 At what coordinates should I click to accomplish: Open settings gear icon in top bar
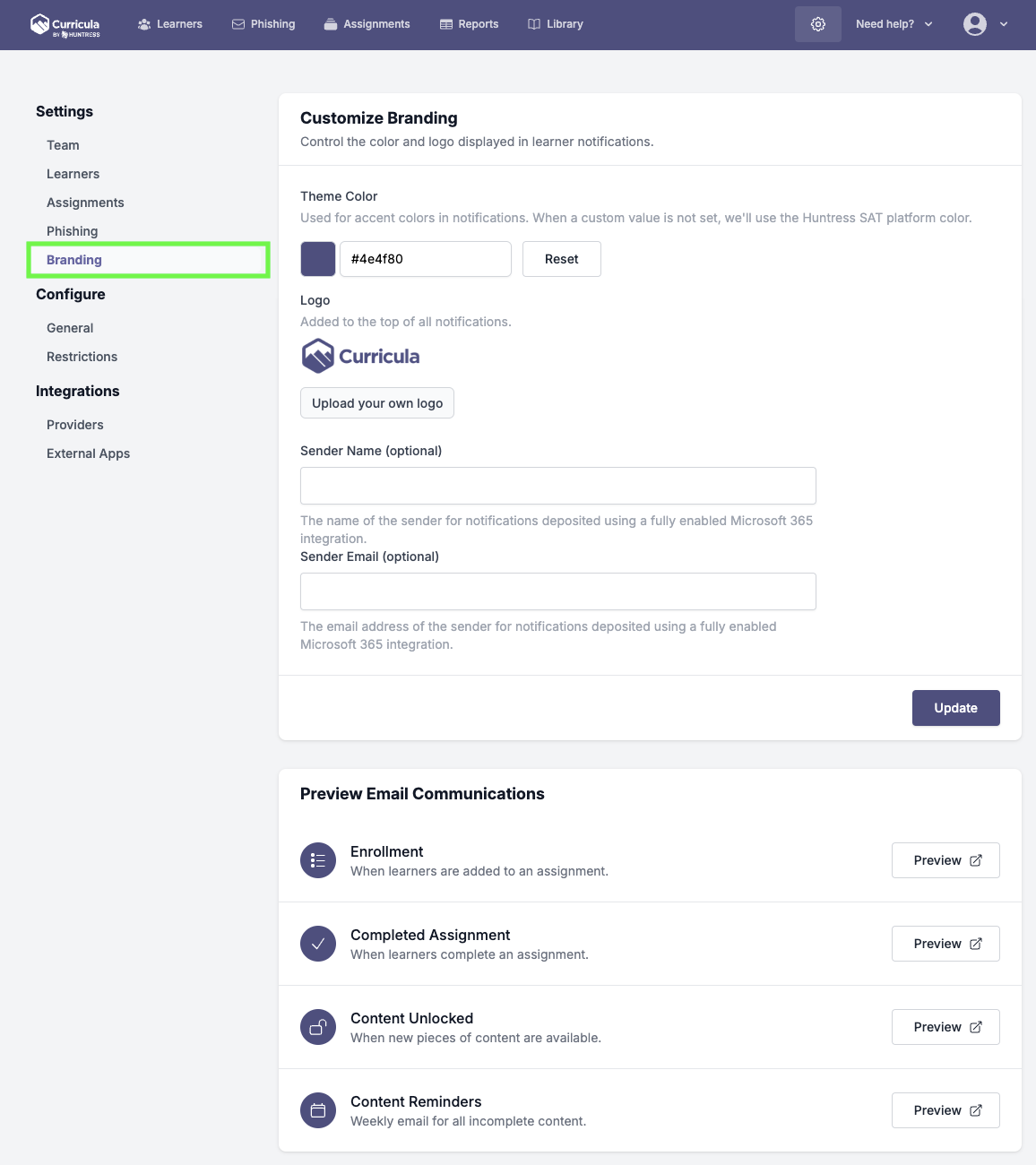pos(818,24)
